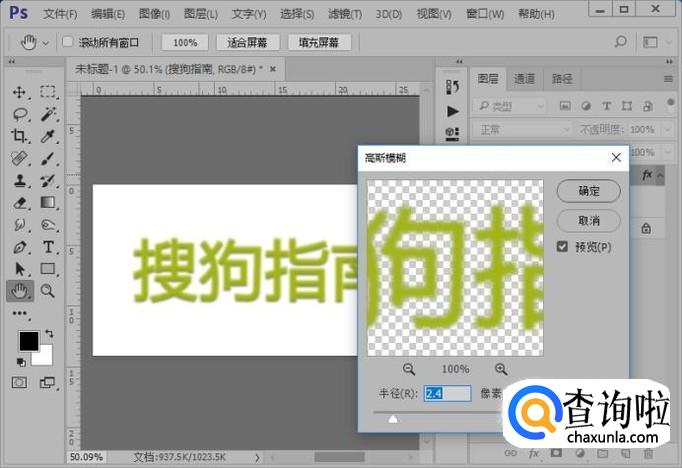The image size is (682, 468).
Task: Click the 取消 button in blur dialog
Action: (588, 220)
